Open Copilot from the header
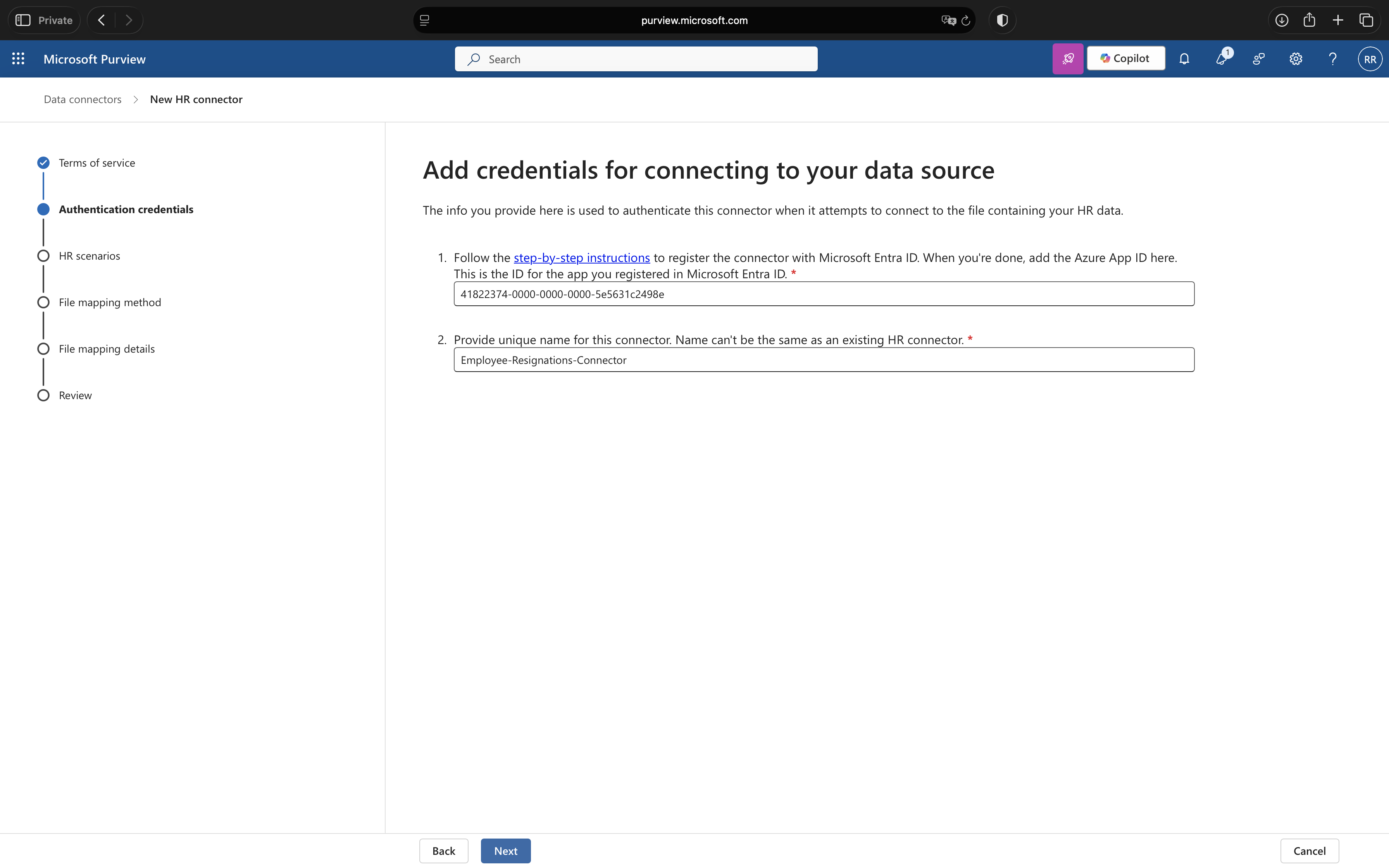The height and width of the screenshot is (868, 1389). point(1125,59)
